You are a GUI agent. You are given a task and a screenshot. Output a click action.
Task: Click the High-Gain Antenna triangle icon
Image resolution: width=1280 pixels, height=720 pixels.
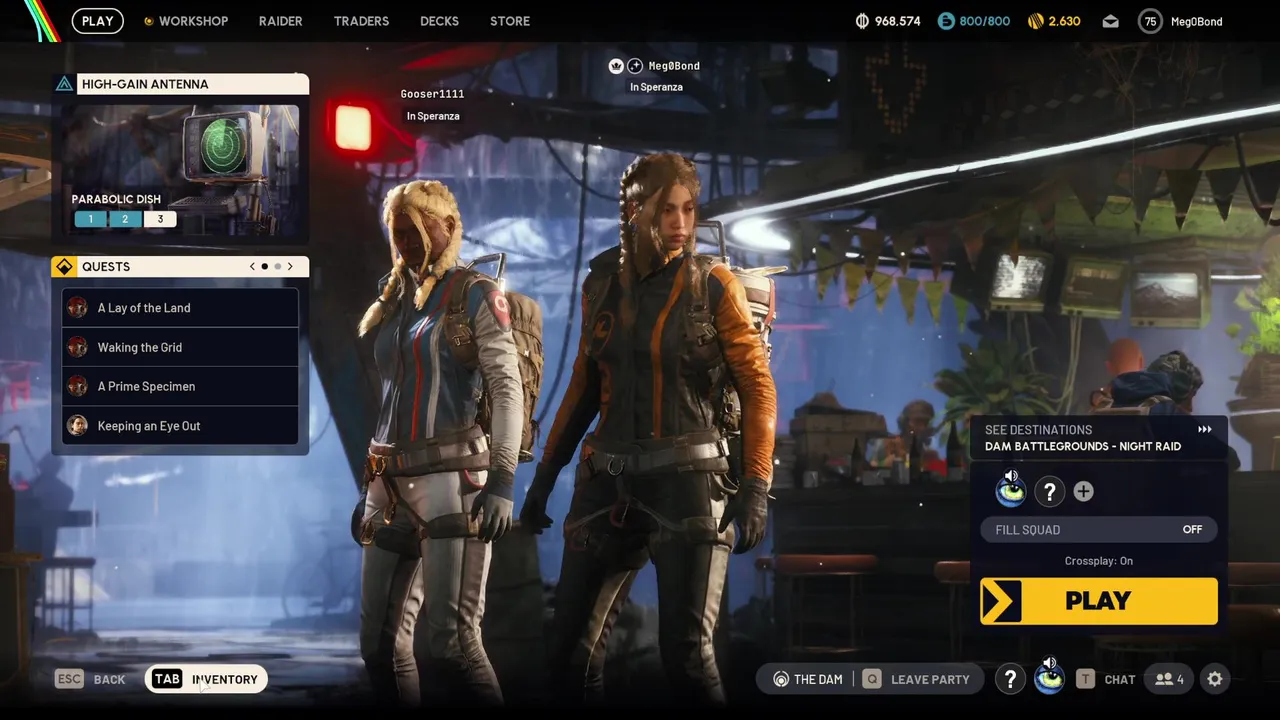(x=64, y=84)
